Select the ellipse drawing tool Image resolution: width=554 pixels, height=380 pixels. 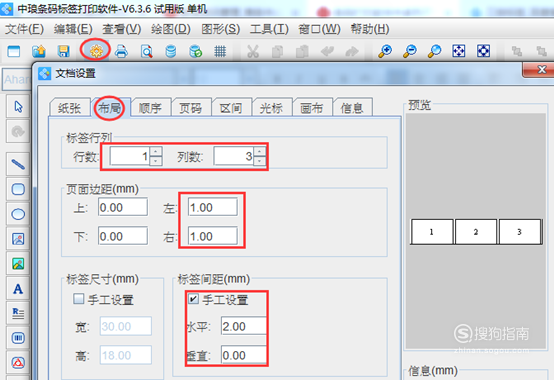[x=18, y=214]
